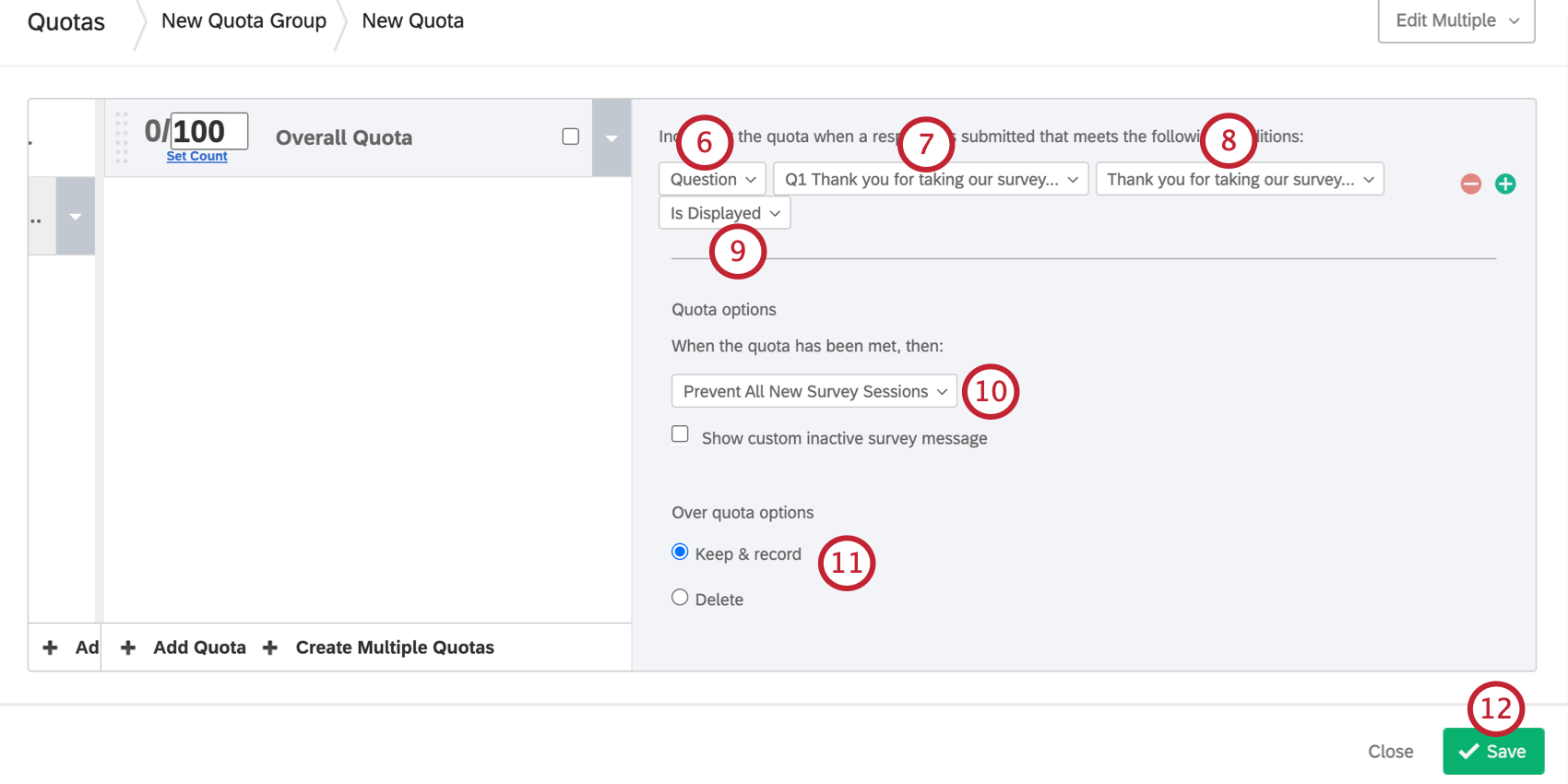Open the Question condition type dropdown
1568x784 pixels.
point(712,179)
